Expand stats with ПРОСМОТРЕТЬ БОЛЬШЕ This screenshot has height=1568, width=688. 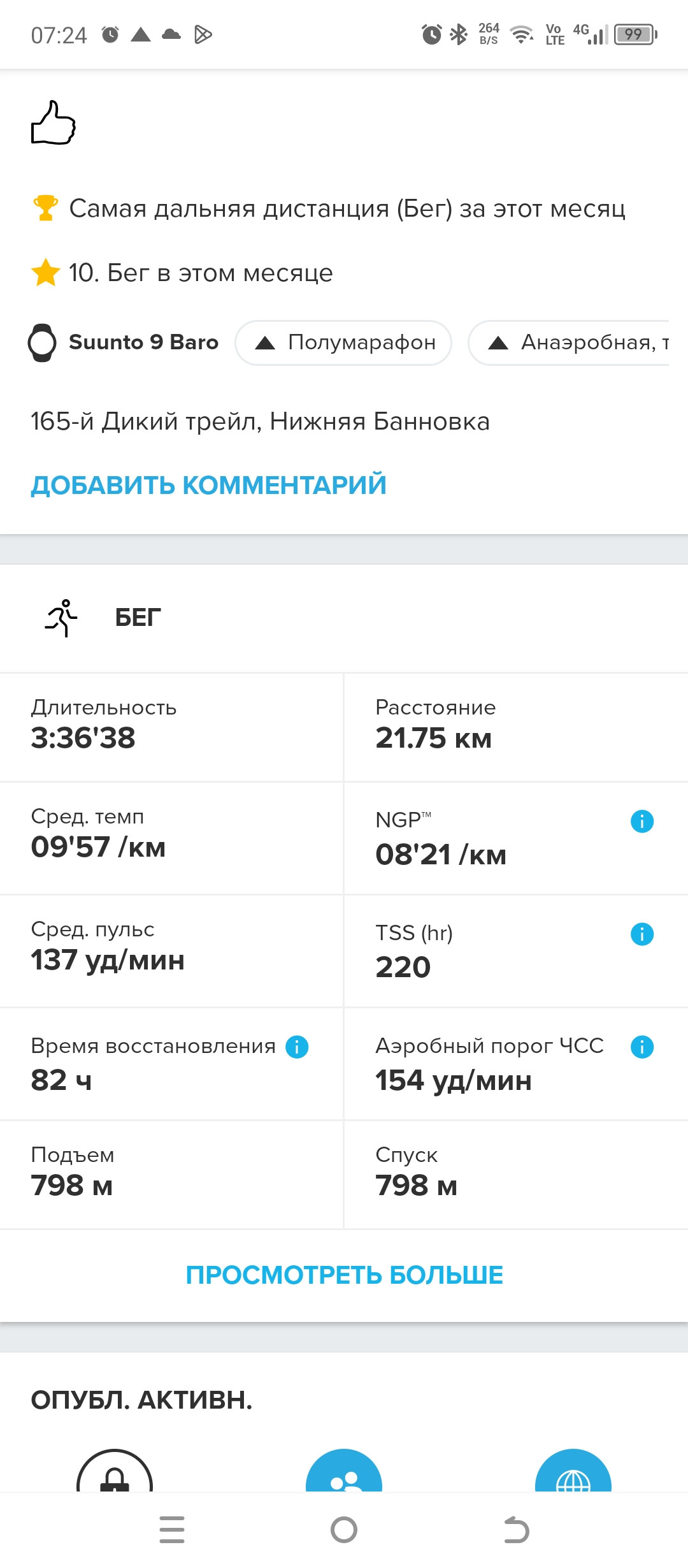[x=344, y=1275]
